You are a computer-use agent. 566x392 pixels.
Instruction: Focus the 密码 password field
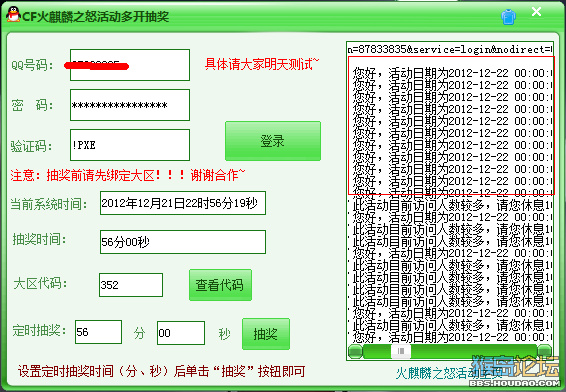point(130,105)
